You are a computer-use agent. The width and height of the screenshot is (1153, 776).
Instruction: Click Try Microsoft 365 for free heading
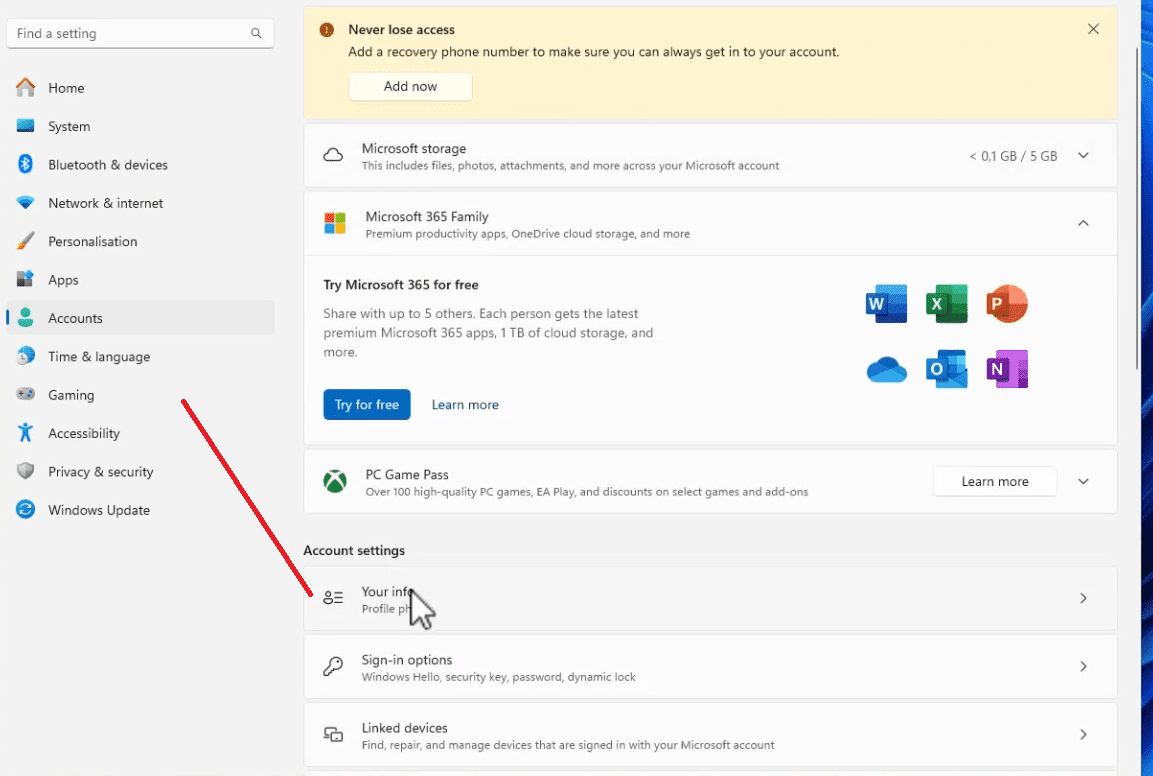(401, 285)
